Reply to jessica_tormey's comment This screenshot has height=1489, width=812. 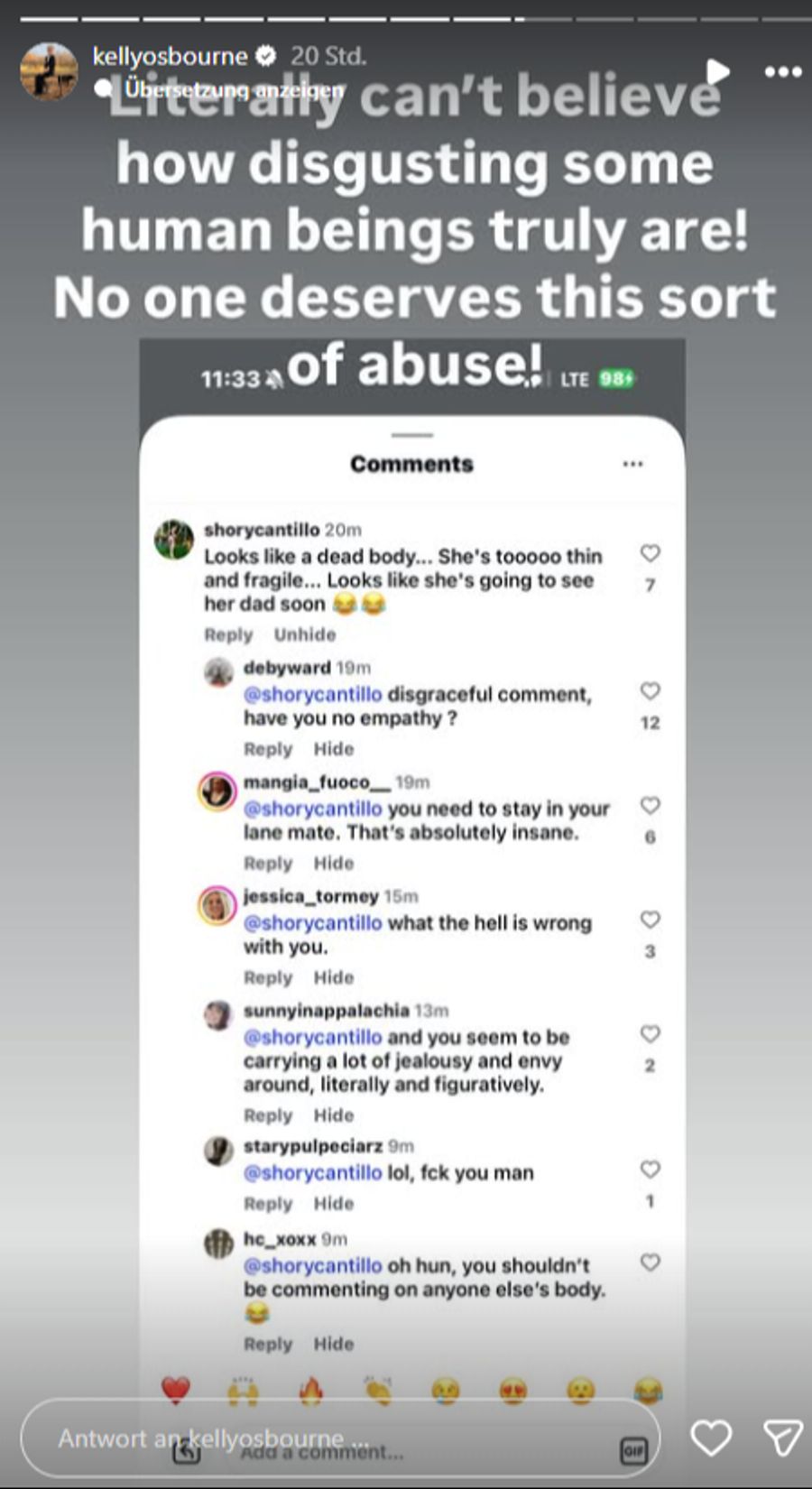(x=268, y=977)
